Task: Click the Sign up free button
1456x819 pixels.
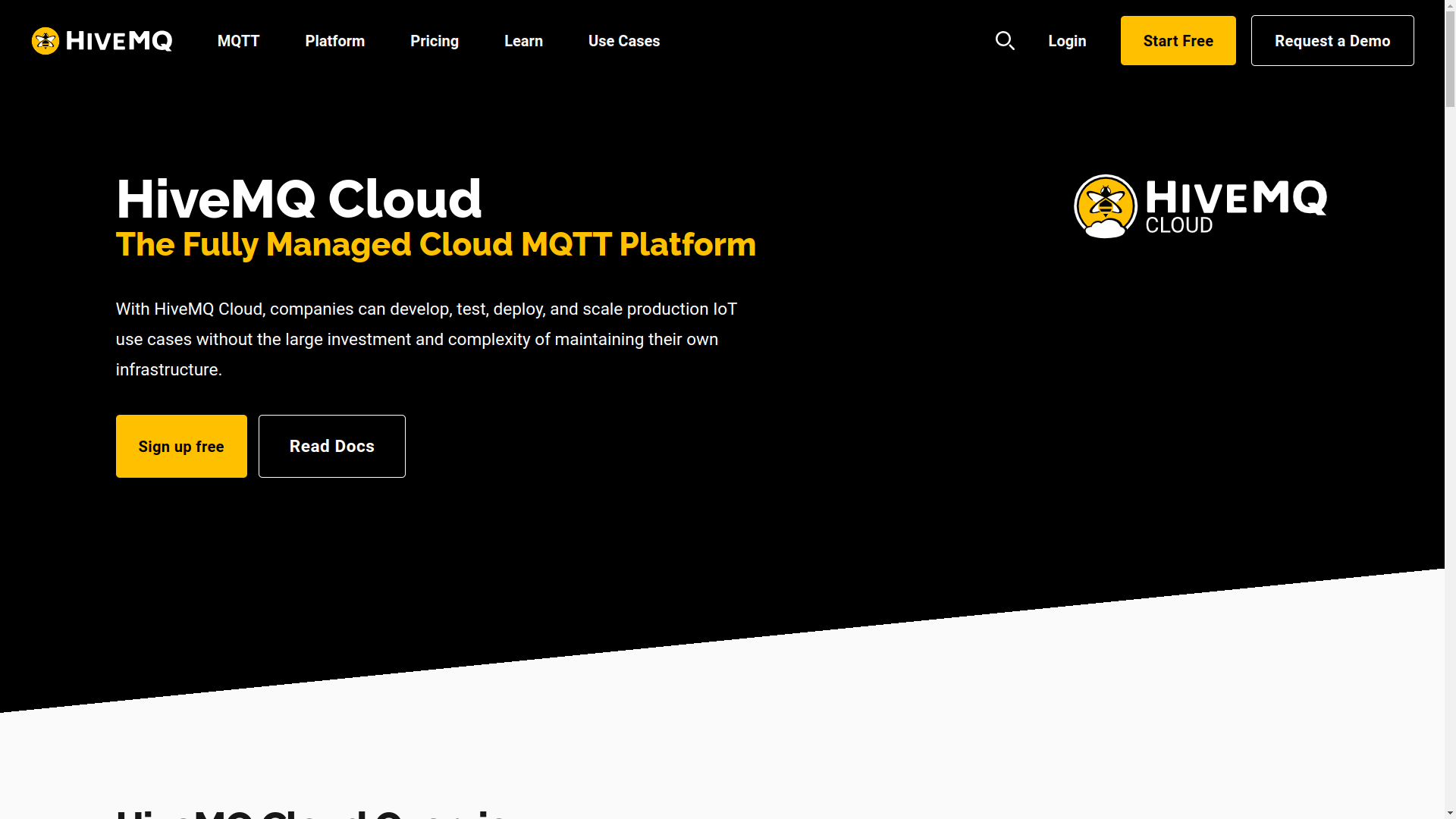Action: [x=181, y=446]
